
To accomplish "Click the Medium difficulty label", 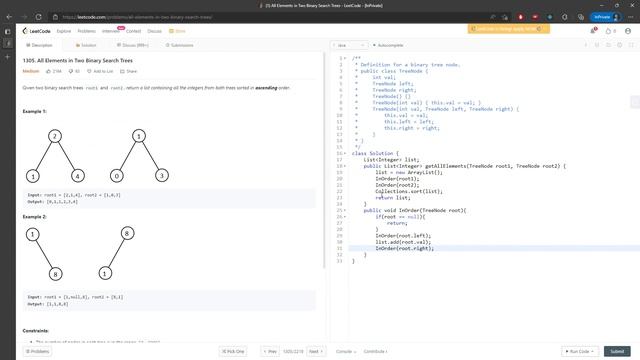I will [x=31, y=71].
